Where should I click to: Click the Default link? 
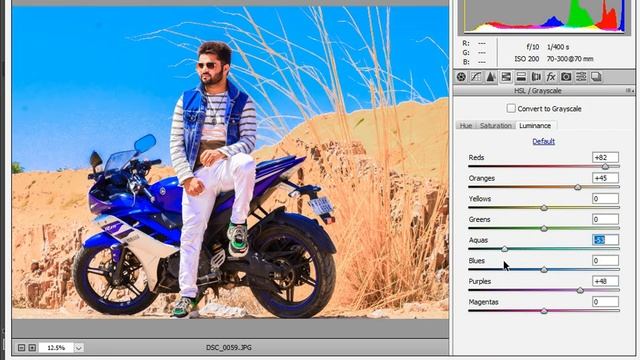[x=543, y=141]
